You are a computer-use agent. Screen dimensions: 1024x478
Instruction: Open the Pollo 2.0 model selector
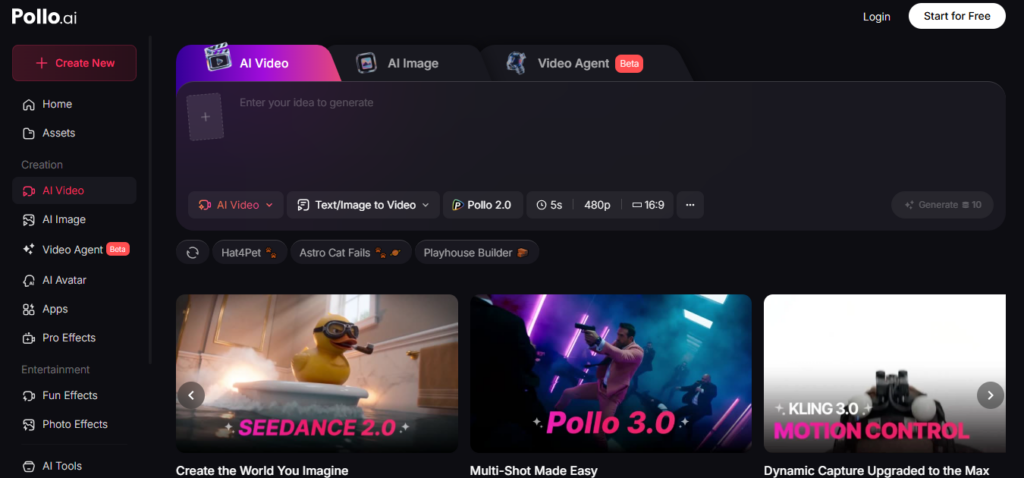tap(483, 205)
